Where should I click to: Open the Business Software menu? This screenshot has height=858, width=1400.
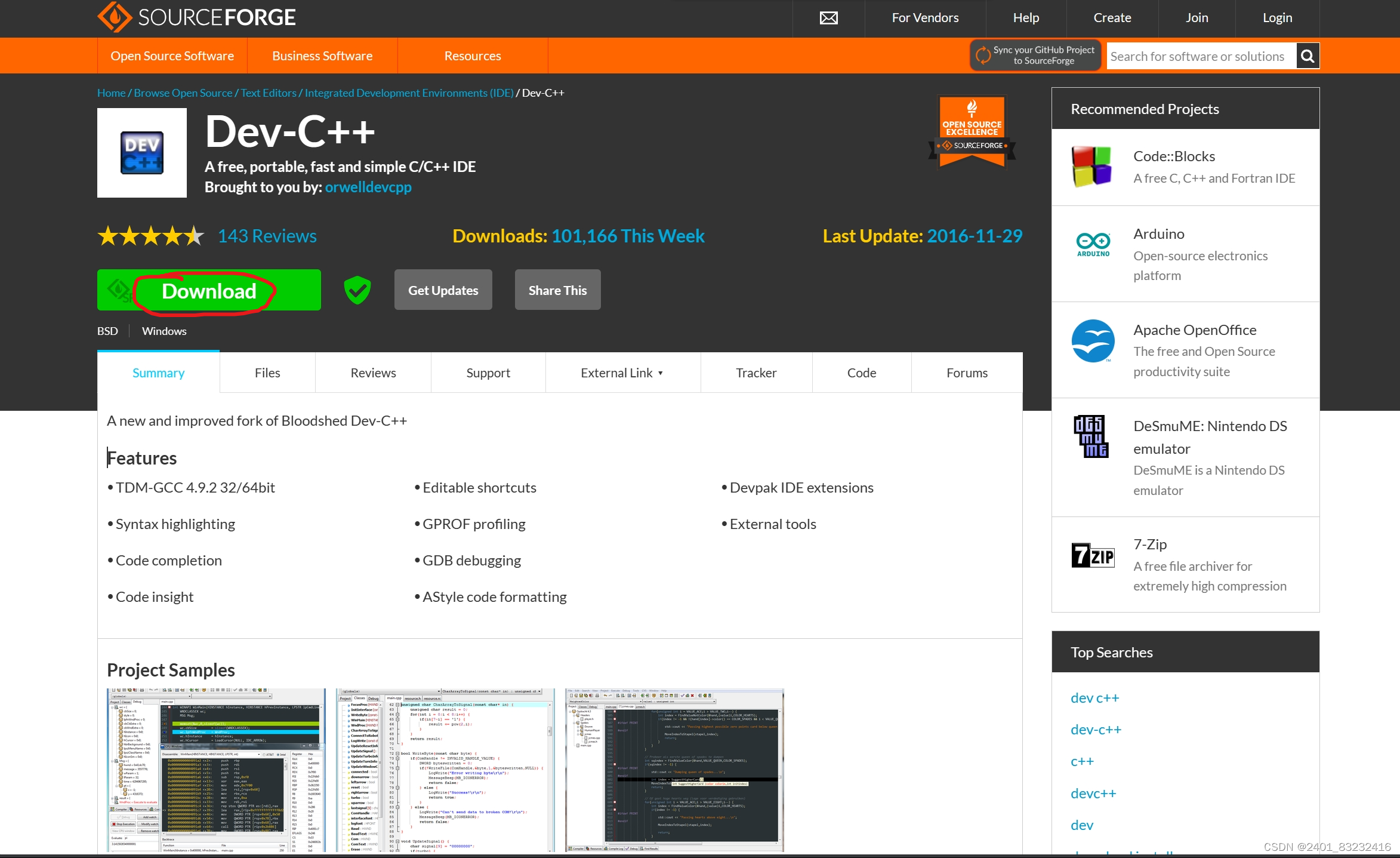[322, 56]
